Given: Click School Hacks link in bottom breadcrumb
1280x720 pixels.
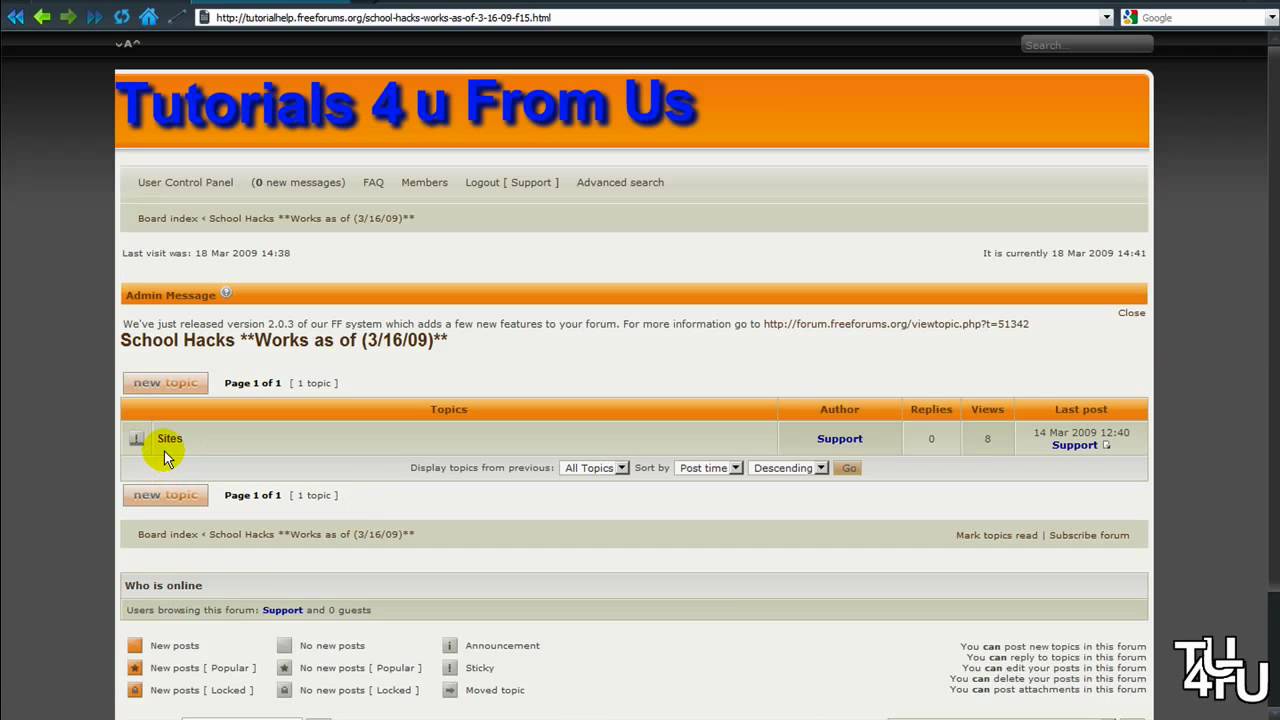Looking at the screenshot, I should point(311,534).
